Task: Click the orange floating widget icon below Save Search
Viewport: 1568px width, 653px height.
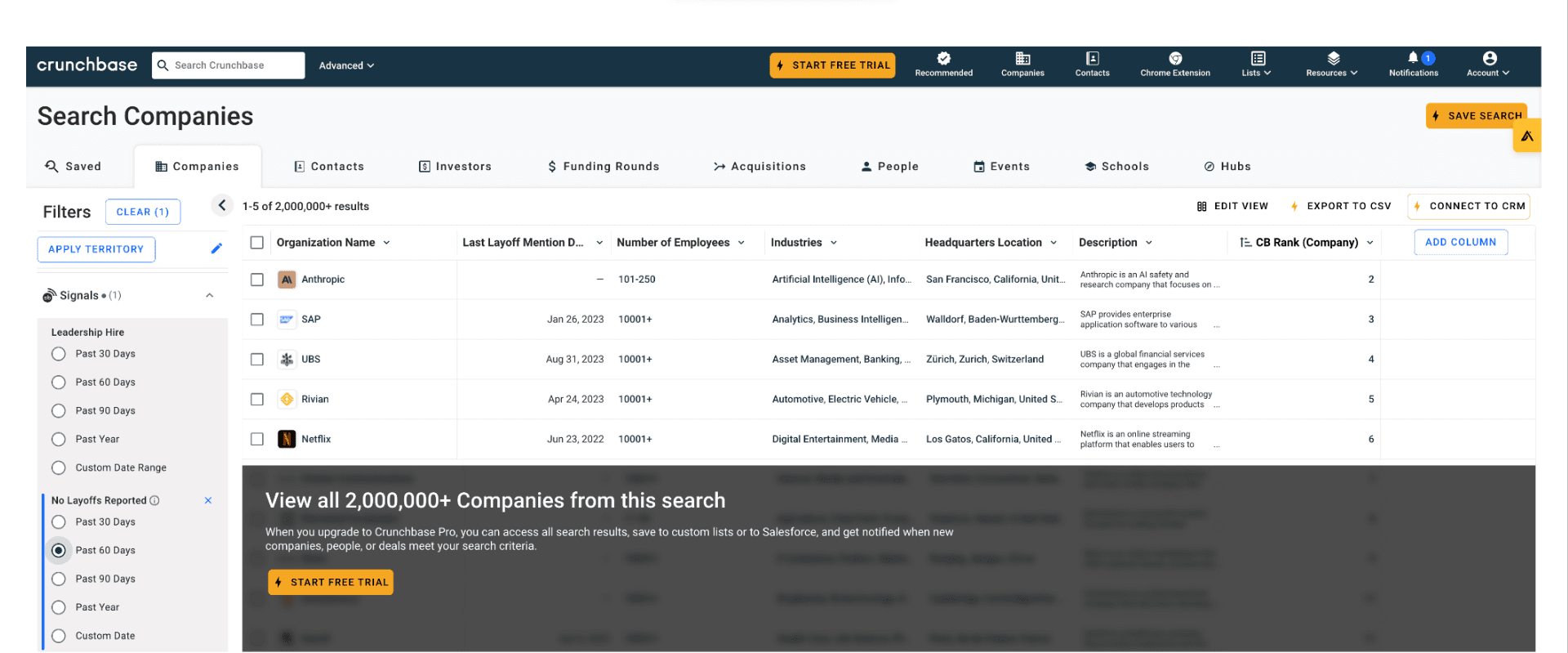Action: [x=1526, y=136]
